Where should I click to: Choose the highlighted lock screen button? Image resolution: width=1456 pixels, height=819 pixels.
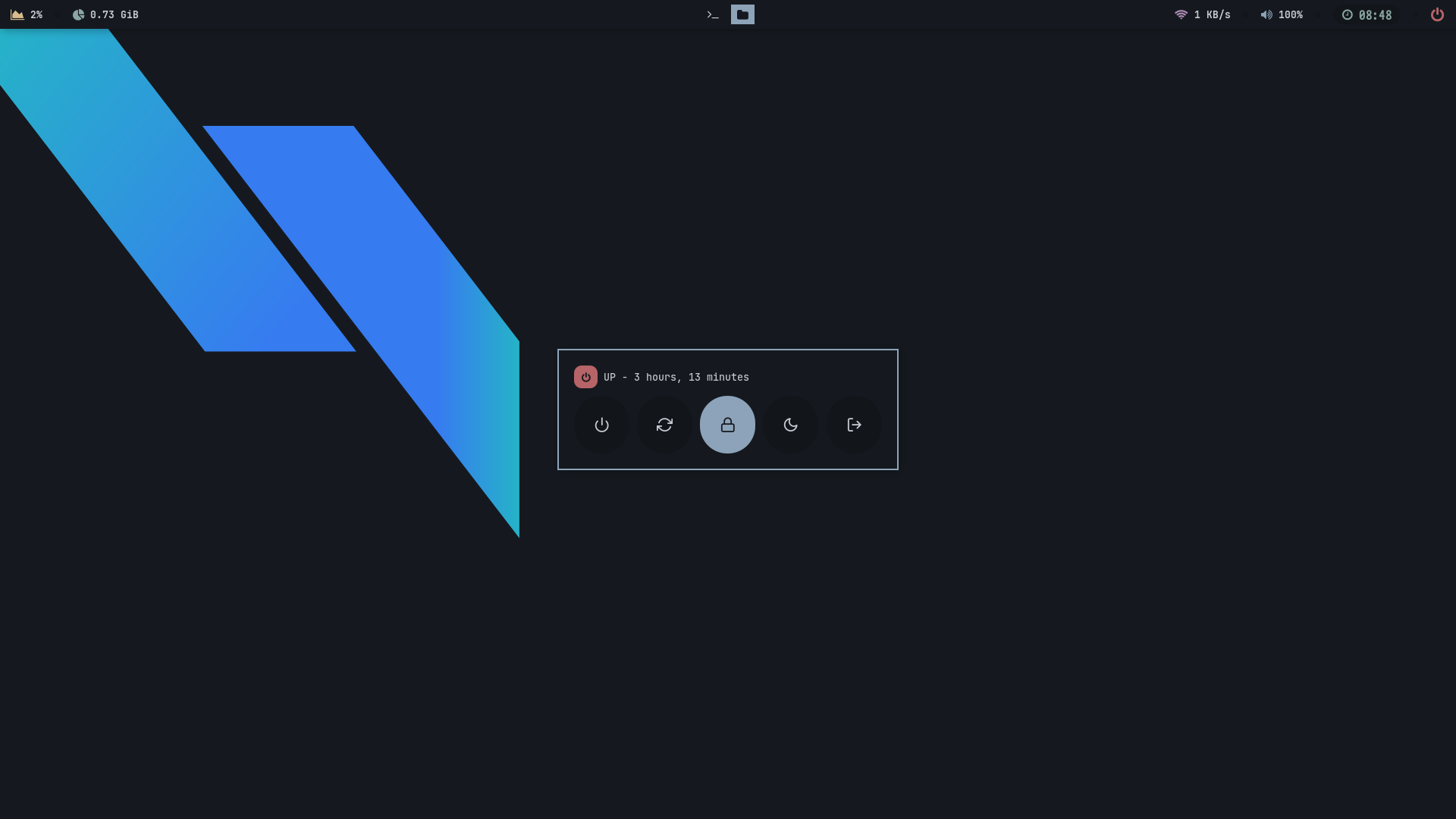[727, 425]
